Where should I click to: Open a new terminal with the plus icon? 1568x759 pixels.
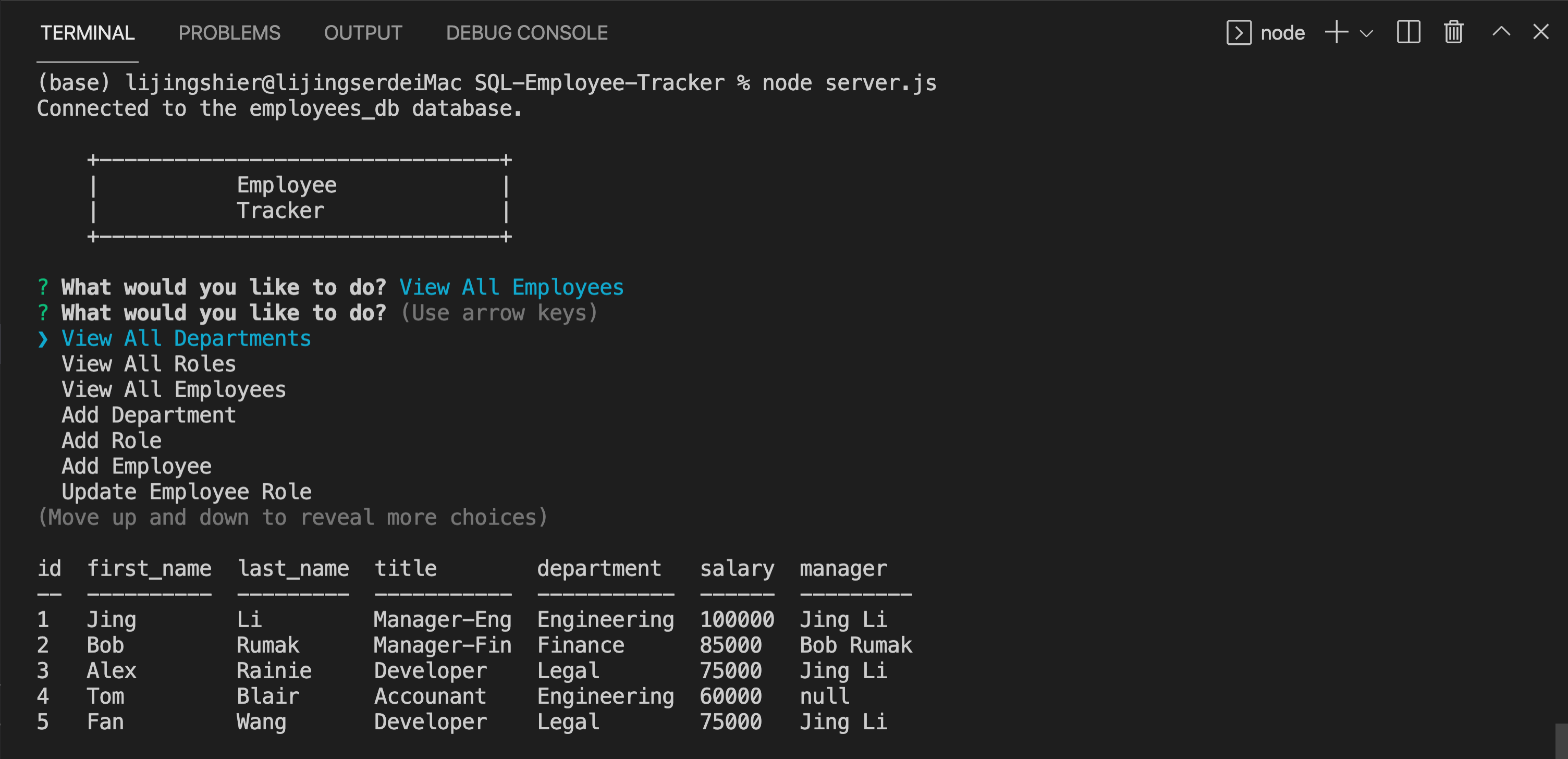(1336, 32)
